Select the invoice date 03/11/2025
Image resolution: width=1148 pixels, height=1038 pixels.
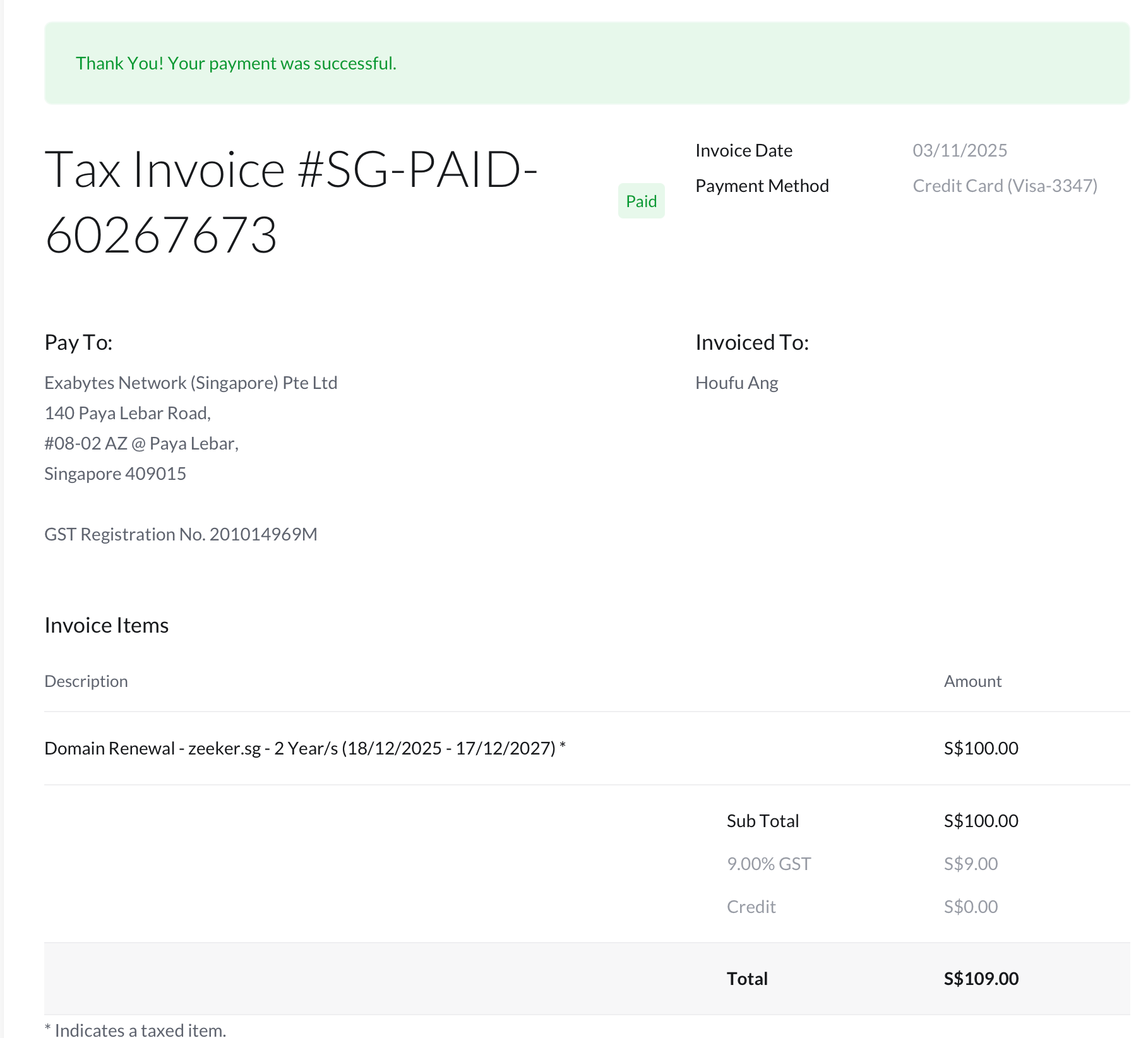(959, 150)
